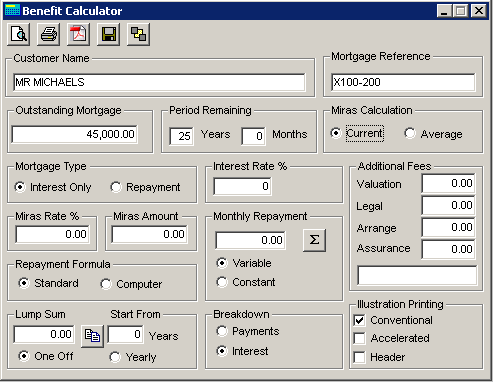
Task: Close the Benefit Calculator window
Action: 479,11
